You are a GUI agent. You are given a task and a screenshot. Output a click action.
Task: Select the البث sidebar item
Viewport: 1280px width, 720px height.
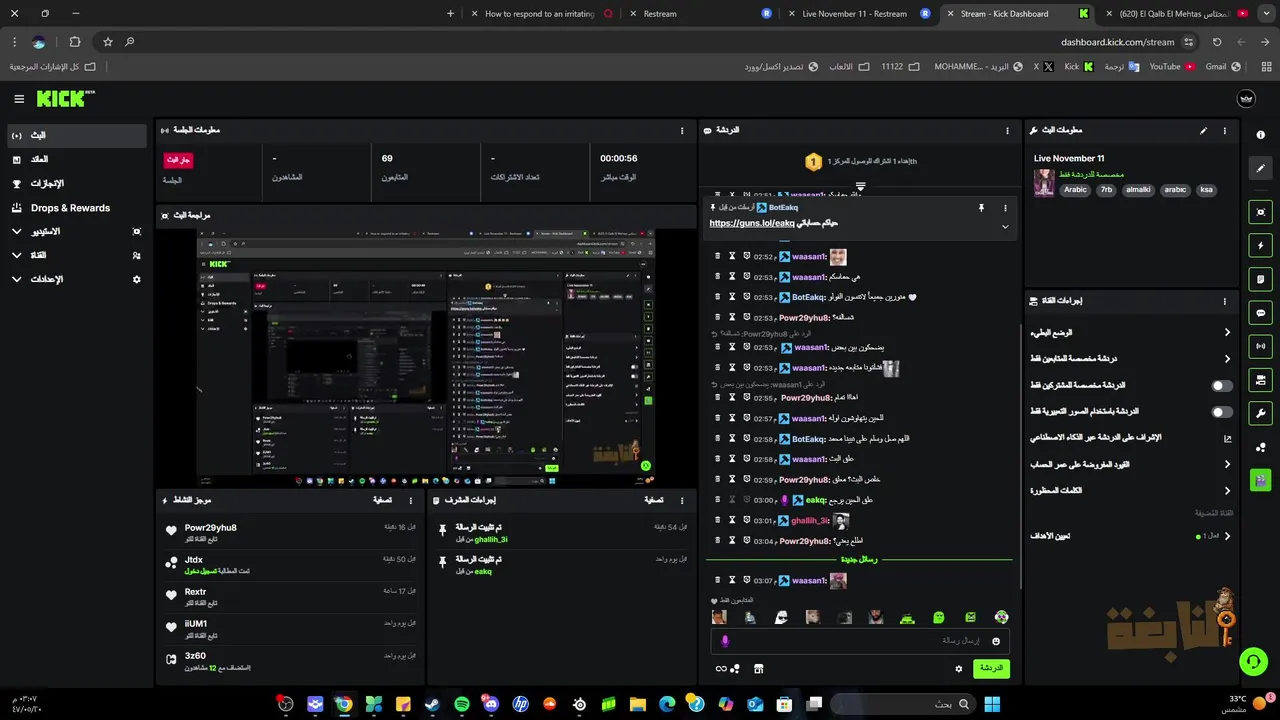click(77, 135)
